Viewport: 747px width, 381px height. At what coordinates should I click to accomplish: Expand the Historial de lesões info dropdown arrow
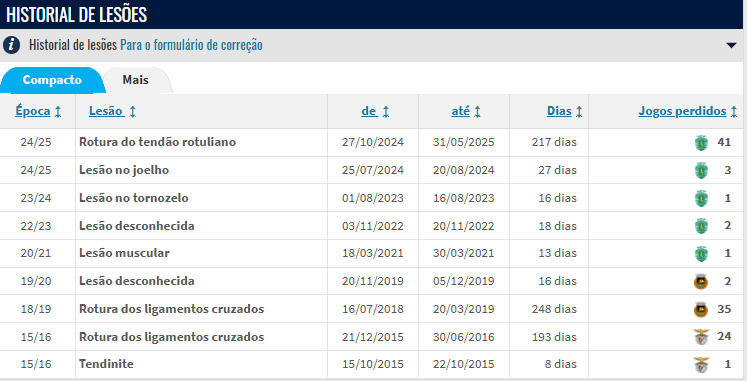[x=731, y=46]
